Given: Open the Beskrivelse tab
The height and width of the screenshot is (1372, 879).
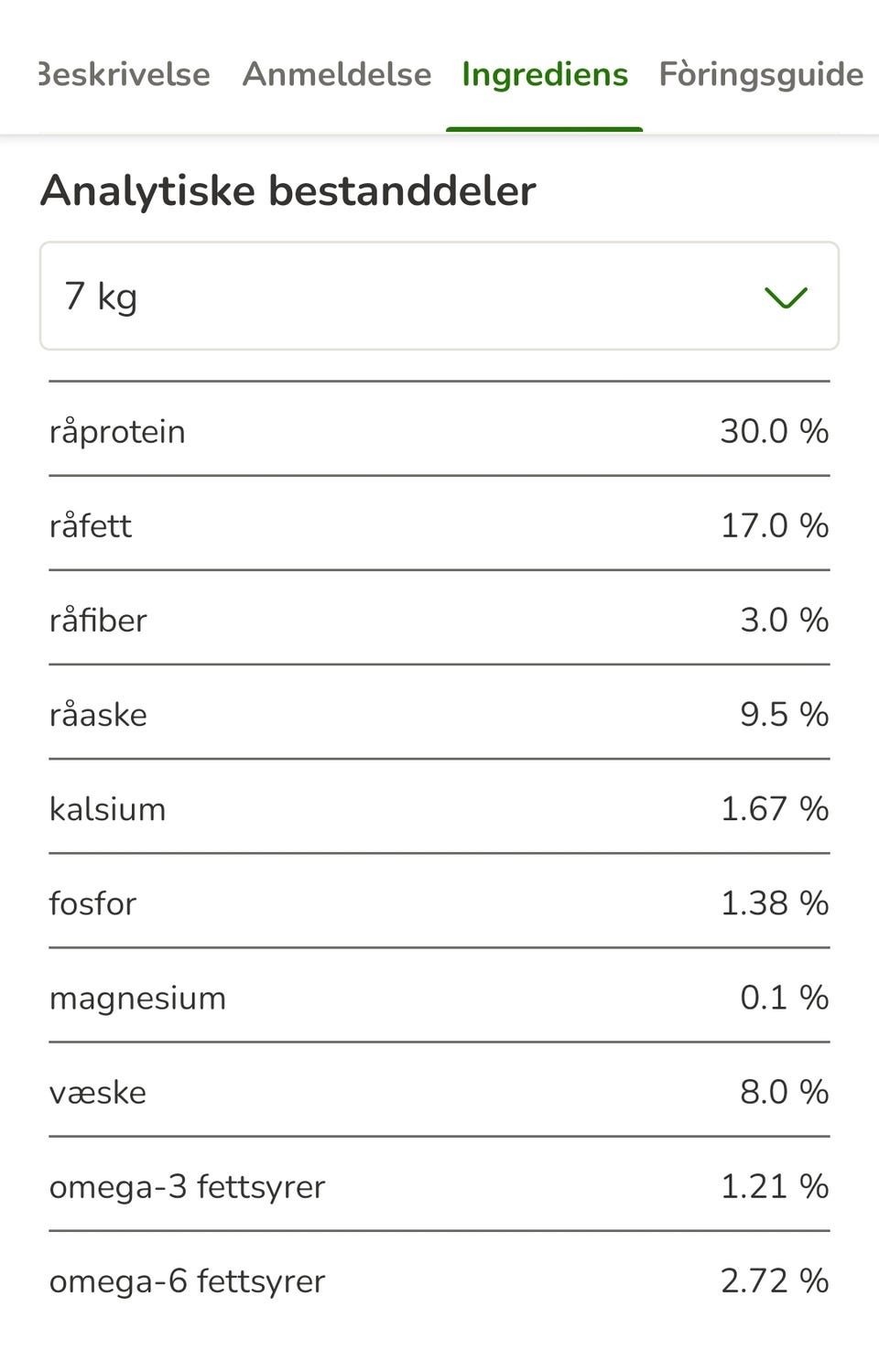Looking at the screenshot, I should coord(124,74).
